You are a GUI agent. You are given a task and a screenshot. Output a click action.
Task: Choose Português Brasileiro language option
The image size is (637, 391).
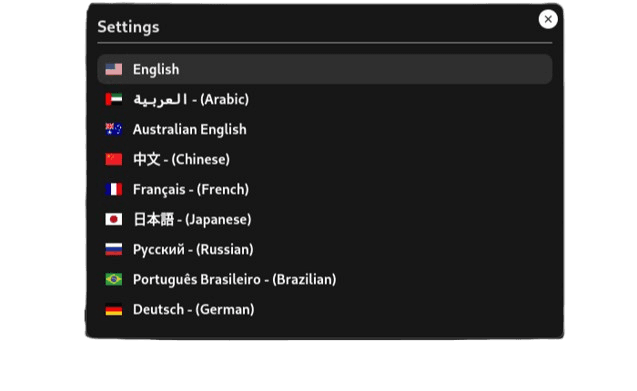point(325,280)
